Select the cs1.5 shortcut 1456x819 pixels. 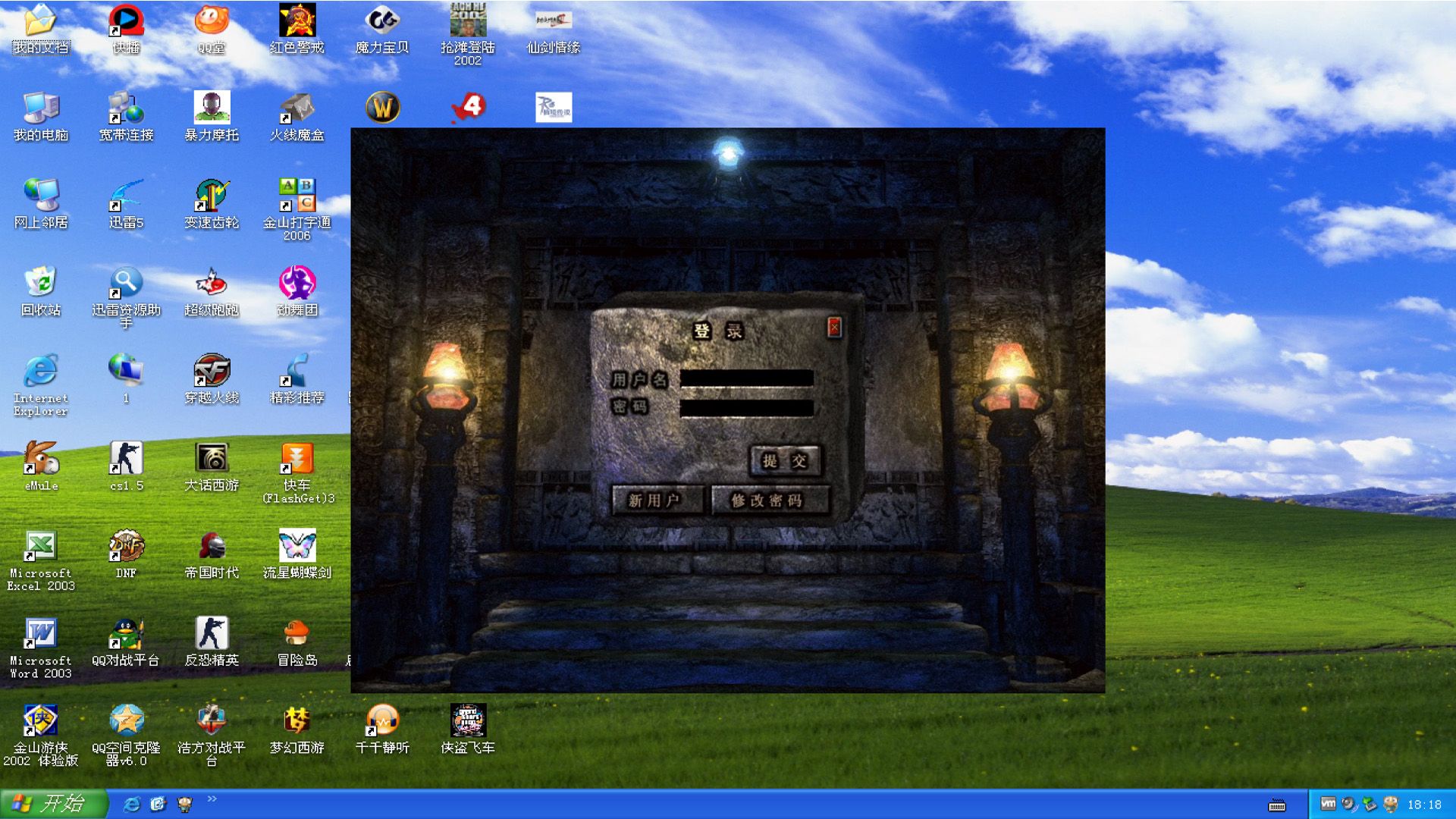pos(127,466)
